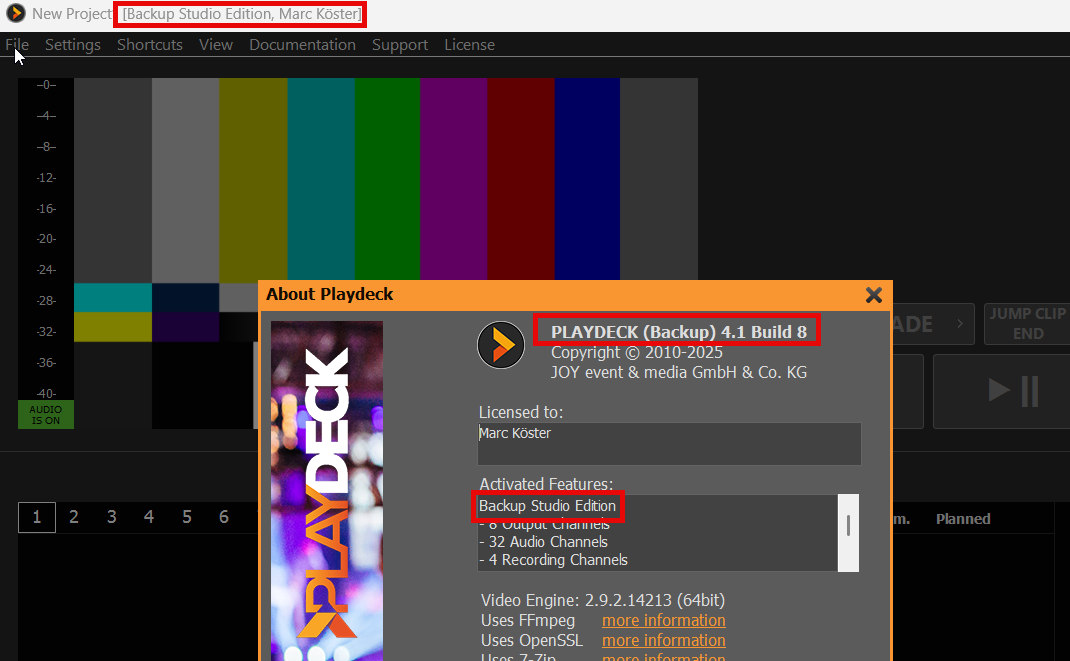The width and height of the screenshot is (1070, 661).
Task: Select playlist tab 1
Action: tap(37, 517)
